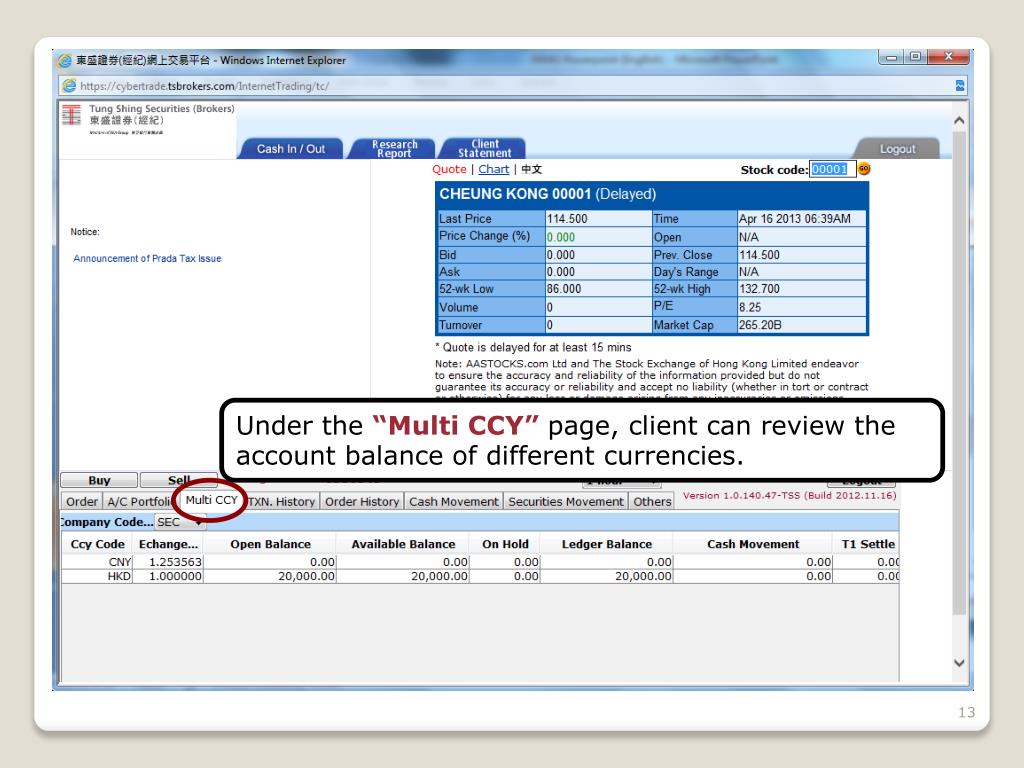Click the IE window title icon
Image resolution: width=1024 pixels, height=768 pixels.
[x=65, y=61]
